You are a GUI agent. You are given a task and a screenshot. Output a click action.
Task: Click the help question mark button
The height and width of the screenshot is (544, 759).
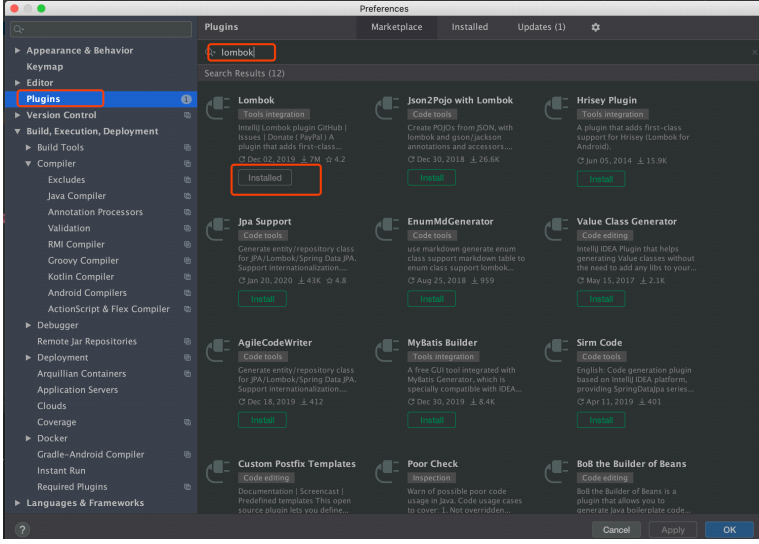tap(22, 529)
